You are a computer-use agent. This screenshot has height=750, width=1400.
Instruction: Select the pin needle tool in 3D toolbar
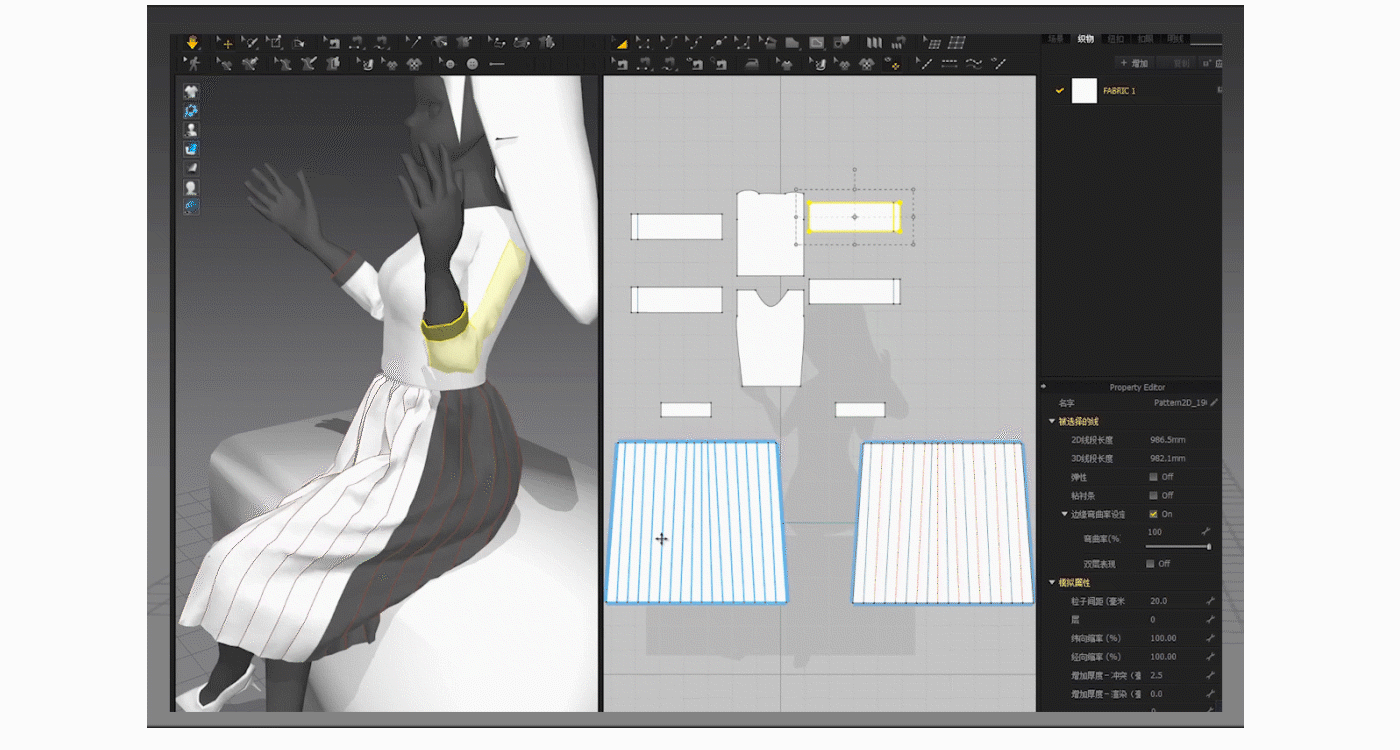[x=413, y=43]
